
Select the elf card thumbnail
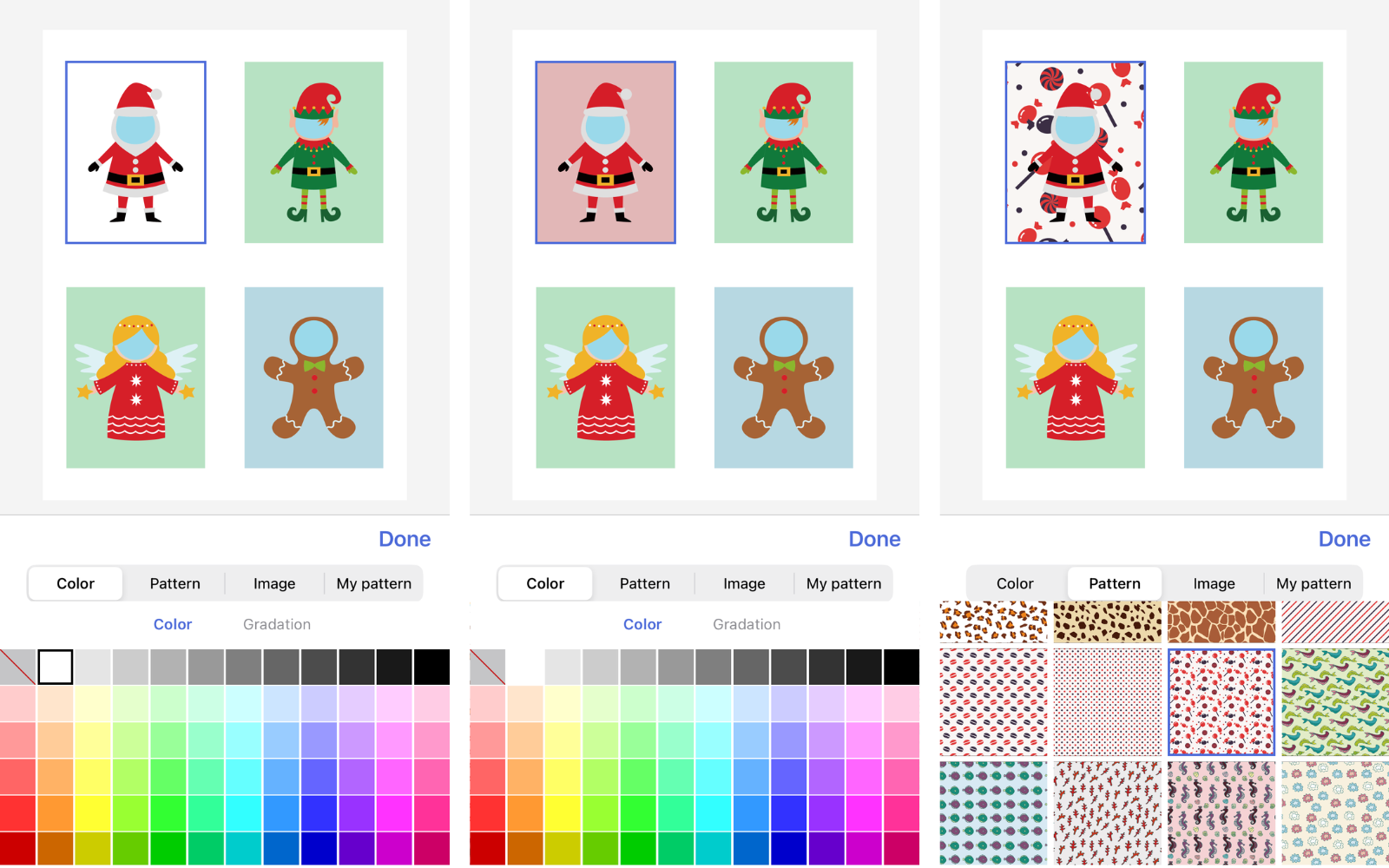[x=313, y=153]
